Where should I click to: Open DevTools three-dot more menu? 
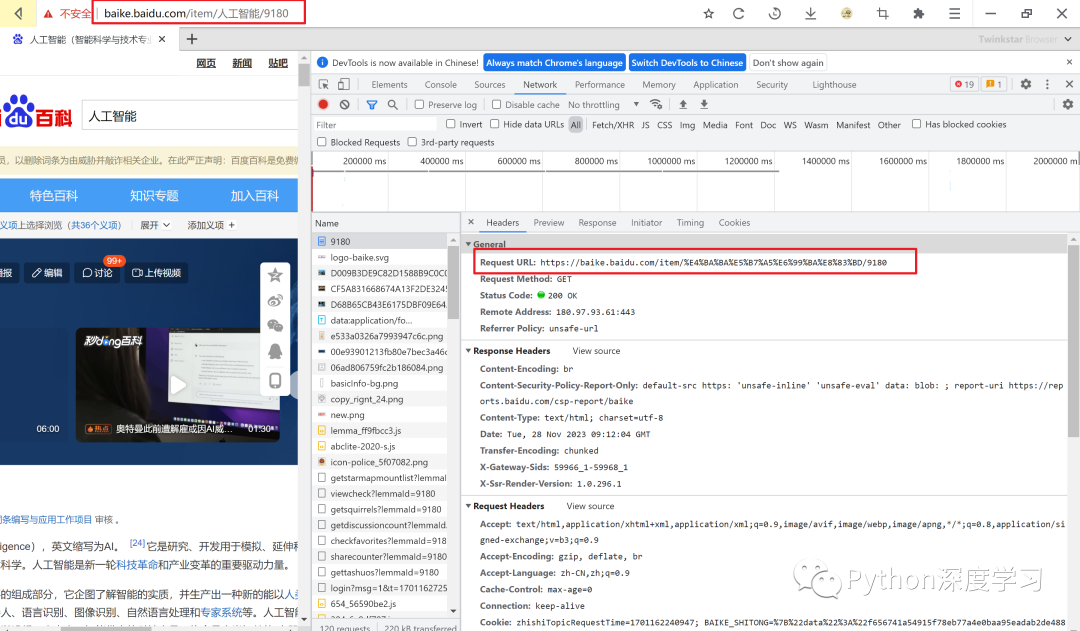pyautogui.click(x=1047, y=84)
